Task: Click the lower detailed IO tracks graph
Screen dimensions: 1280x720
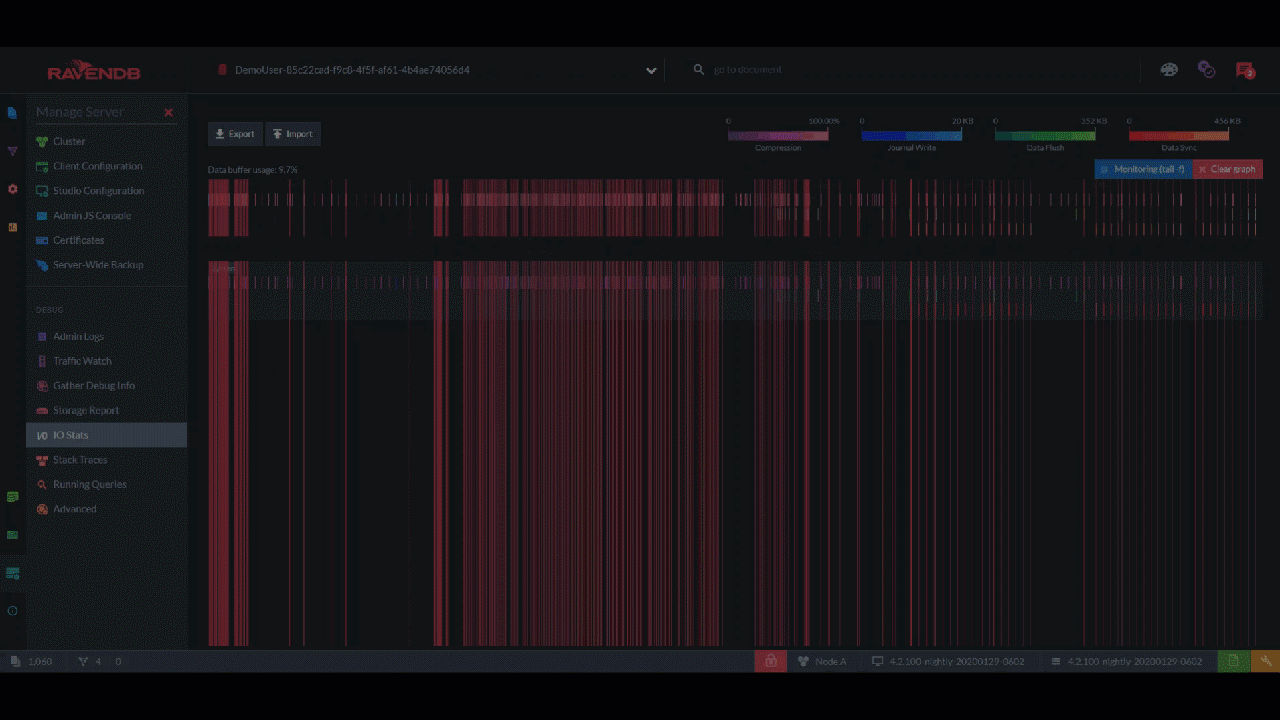Action: (x=735, y=454)
